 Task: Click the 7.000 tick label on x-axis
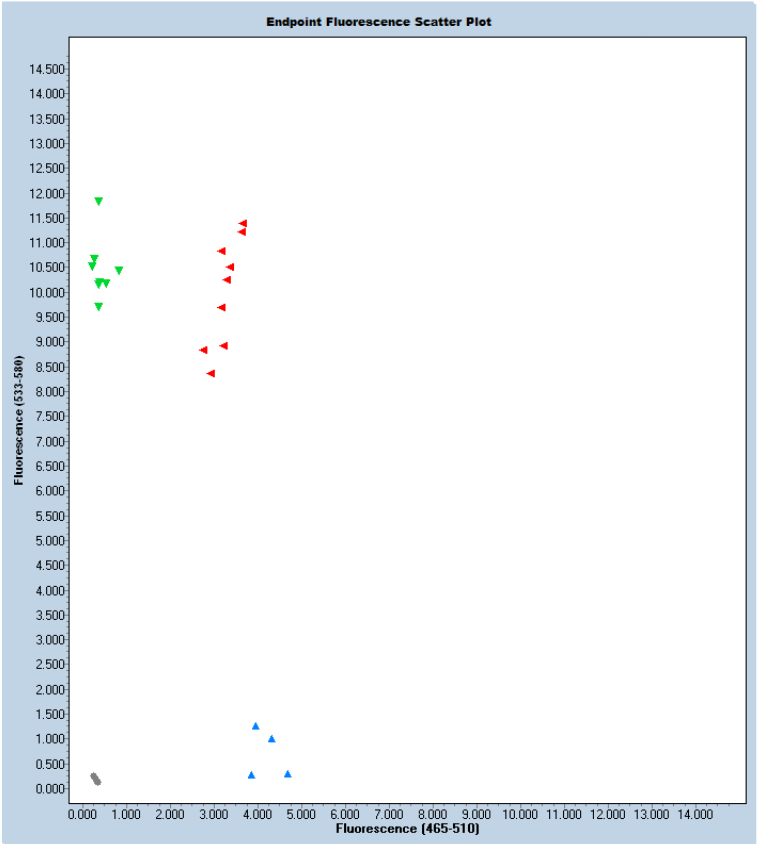click(388, 815)
